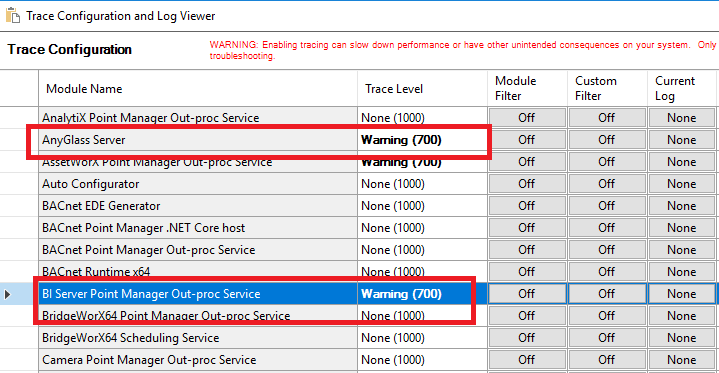This screenshot has height=373, width=719.
Task: Select BACnet Point Manager Out-proc Service row
Action: pos(198,250)
